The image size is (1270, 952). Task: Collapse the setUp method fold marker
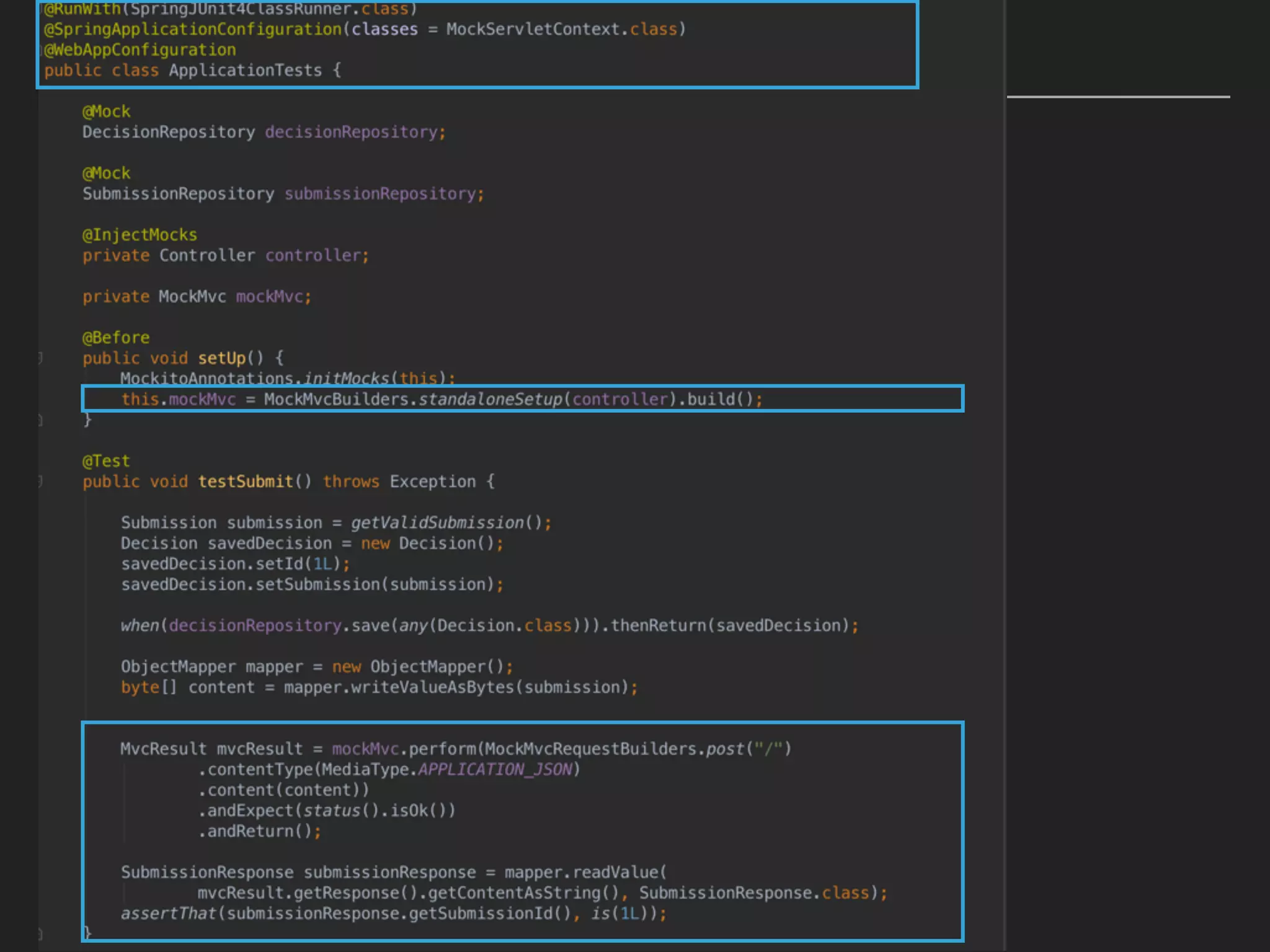tap(40, 358)
